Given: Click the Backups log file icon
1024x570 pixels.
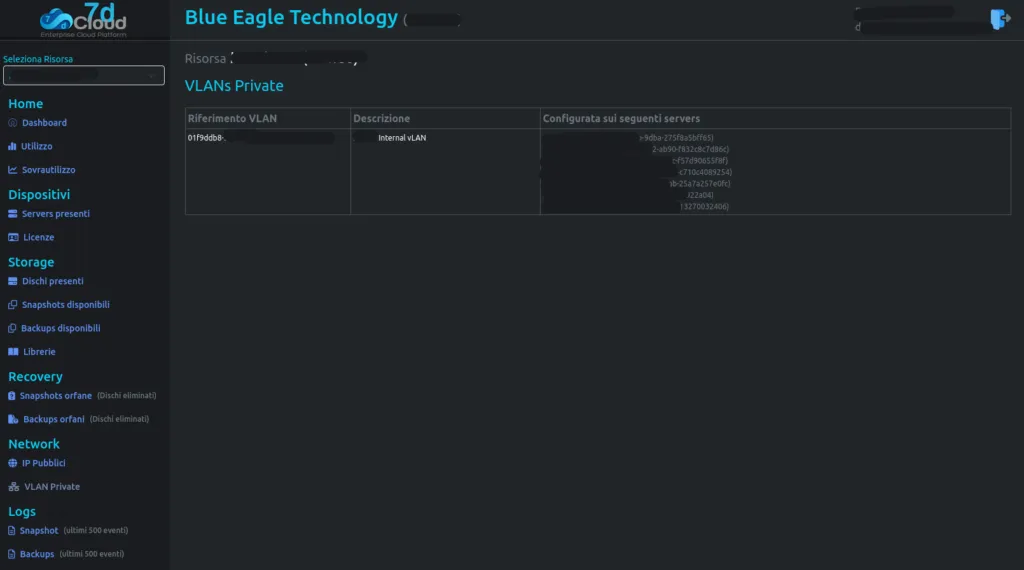Looking at the screenshot, I should coord(11,554).
